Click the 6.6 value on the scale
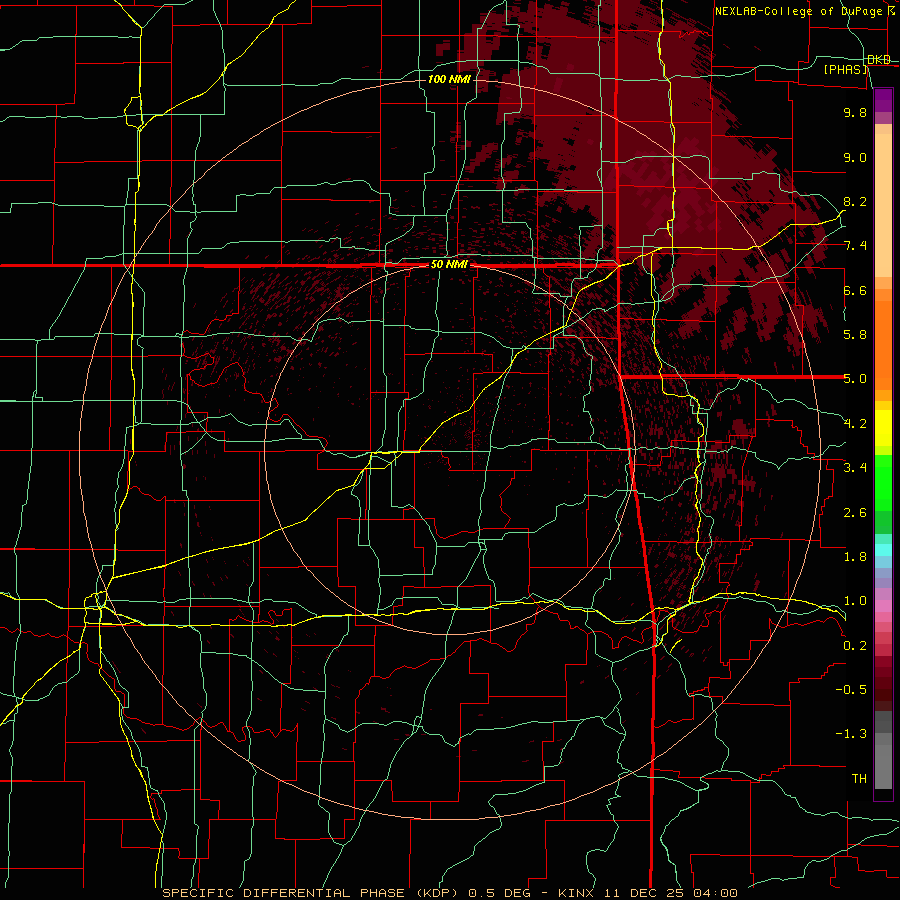The width and height of the screenshot is (900, 900). tap(855, 290)
